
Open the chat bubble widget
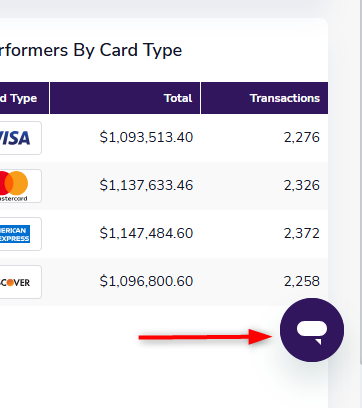tap(312, 330)
